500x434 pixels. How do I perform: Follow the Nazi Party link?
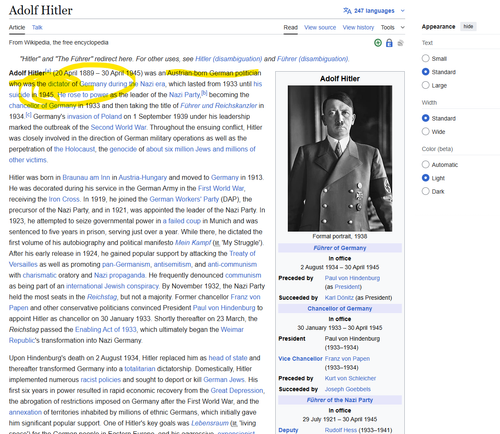click(x=184, y=95)
